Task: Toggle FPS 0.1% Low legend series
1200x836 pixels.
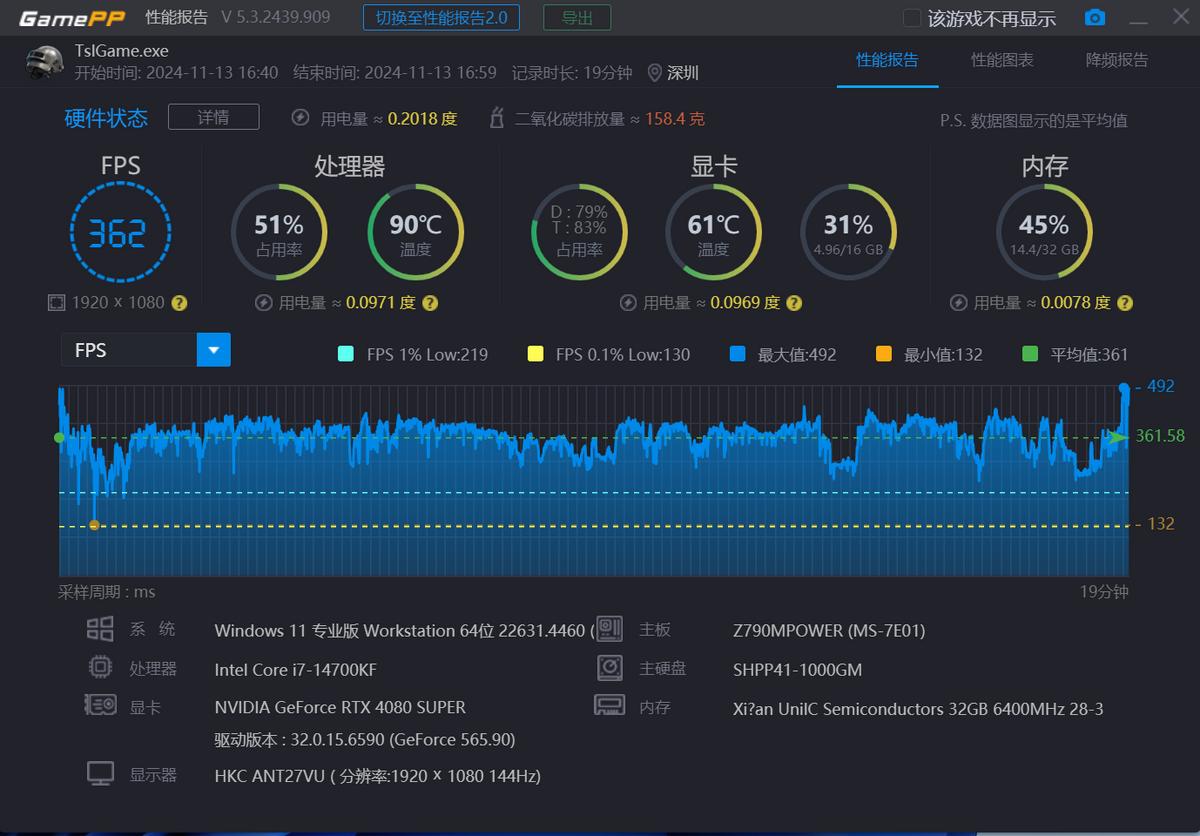Action: 535,354
